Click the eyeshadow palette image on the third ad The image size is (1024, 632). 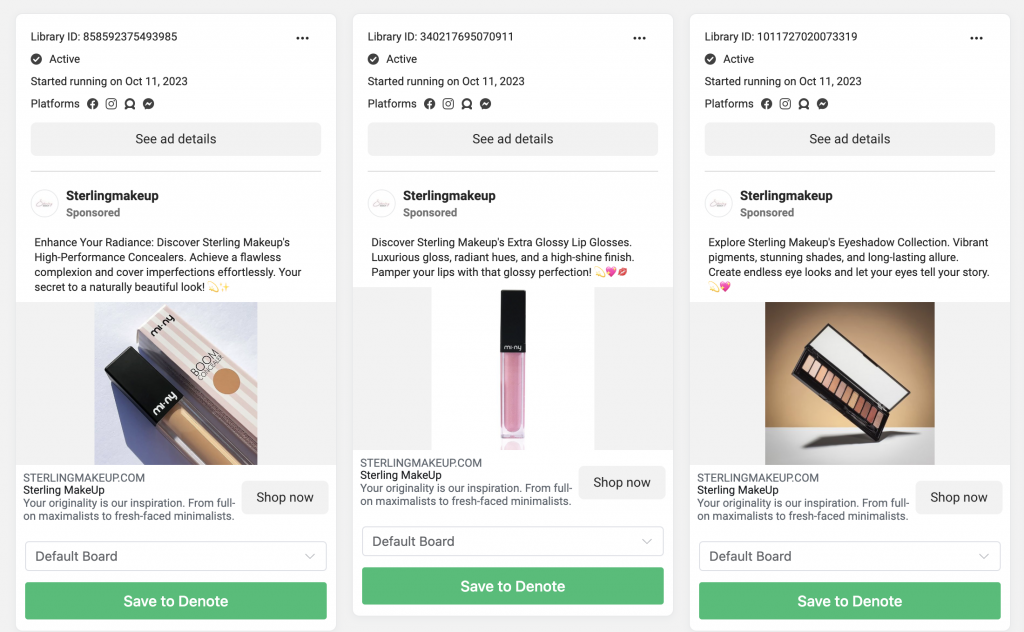point(849,383)
